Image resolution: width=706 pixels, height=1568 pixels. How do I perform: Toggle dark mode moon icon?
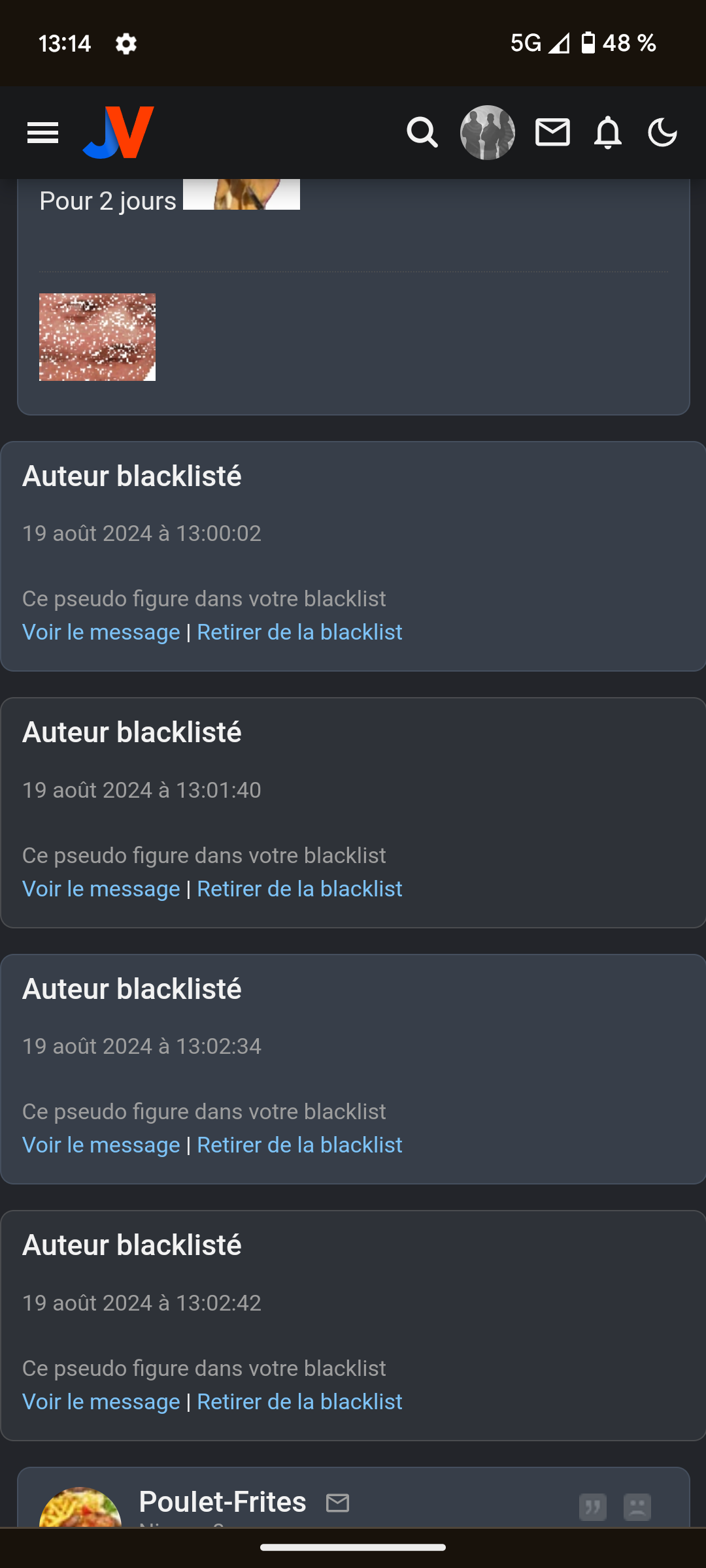pos(662,133)
